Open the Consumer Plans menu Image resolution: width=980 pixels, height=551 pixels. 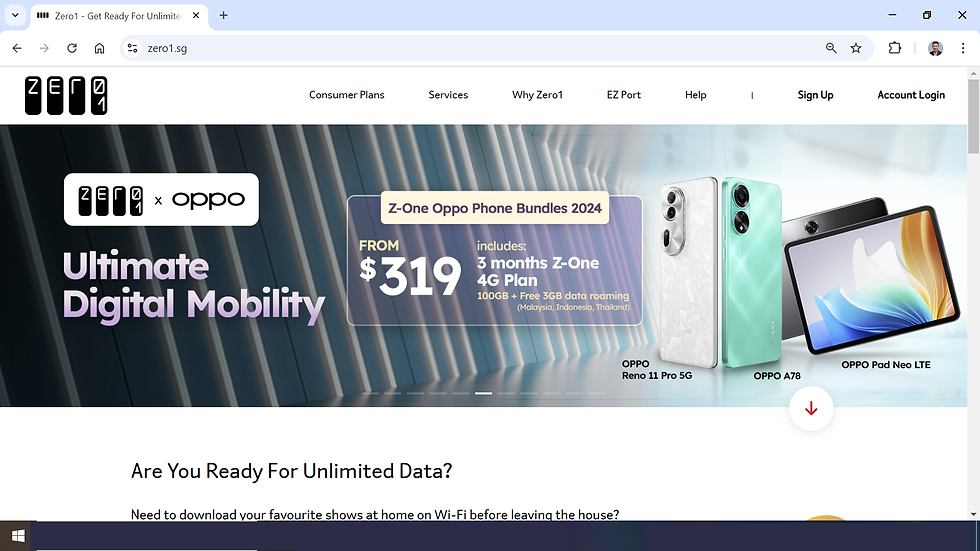(x=347, y=95)
